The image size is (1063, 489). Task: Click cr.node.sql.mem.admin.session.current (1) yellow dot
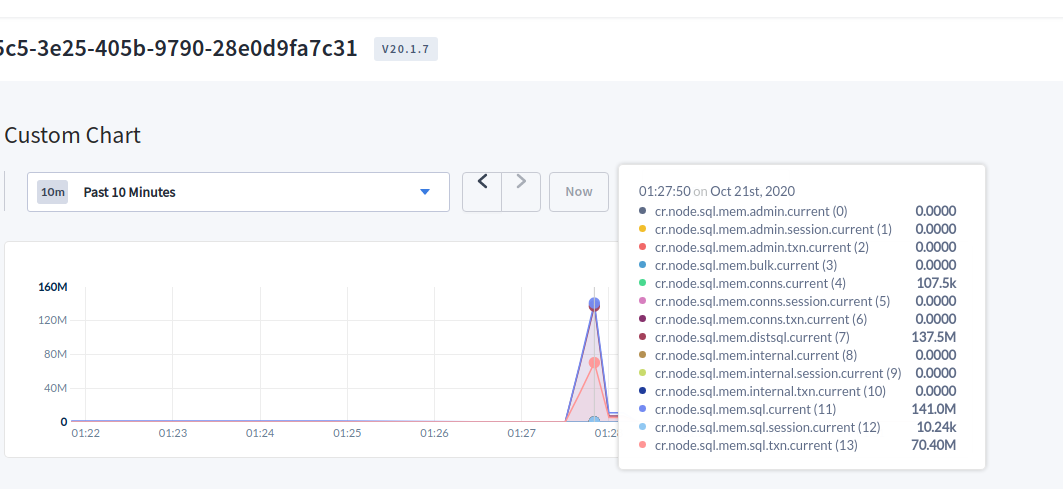(x=643, y=229)
